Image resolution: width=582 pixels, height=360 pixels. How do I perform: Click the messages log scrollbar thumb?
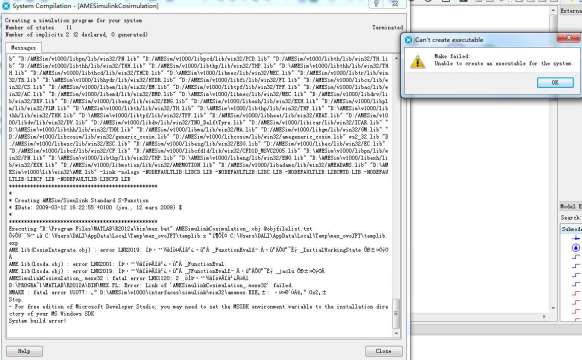coord(396,314)
